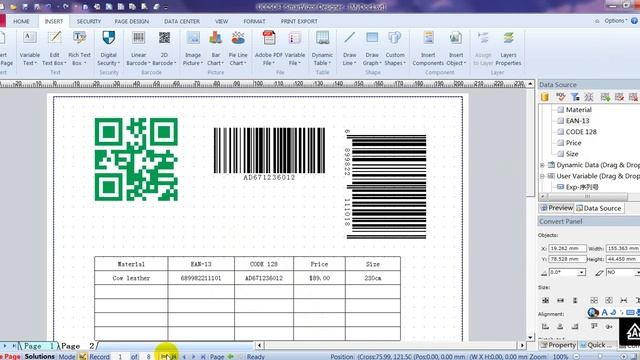Open Layers Properties
640x360 pixels.
click(508, 48)
